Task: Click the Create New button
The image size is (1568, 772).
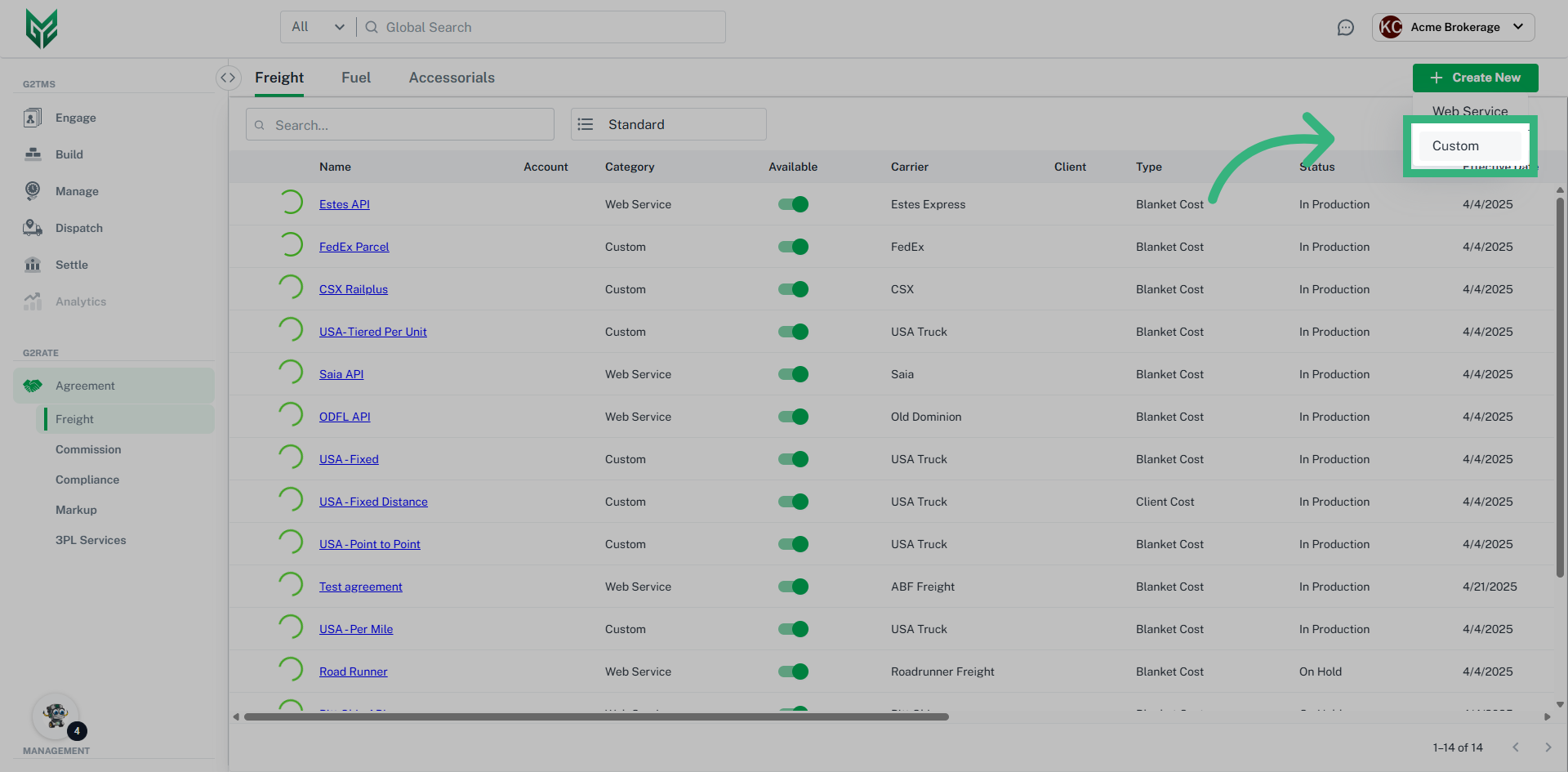Action: click(x=1475, y=77)
